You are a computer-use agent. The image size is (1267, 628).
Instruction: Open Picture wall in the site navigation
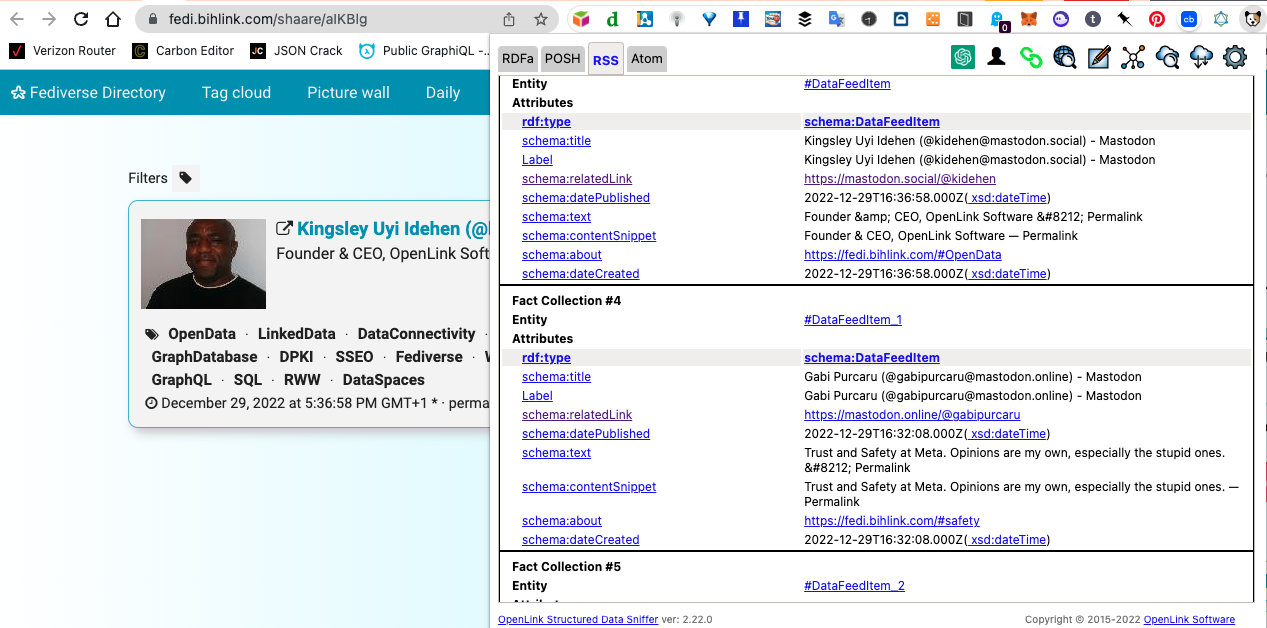coord(348,93)
